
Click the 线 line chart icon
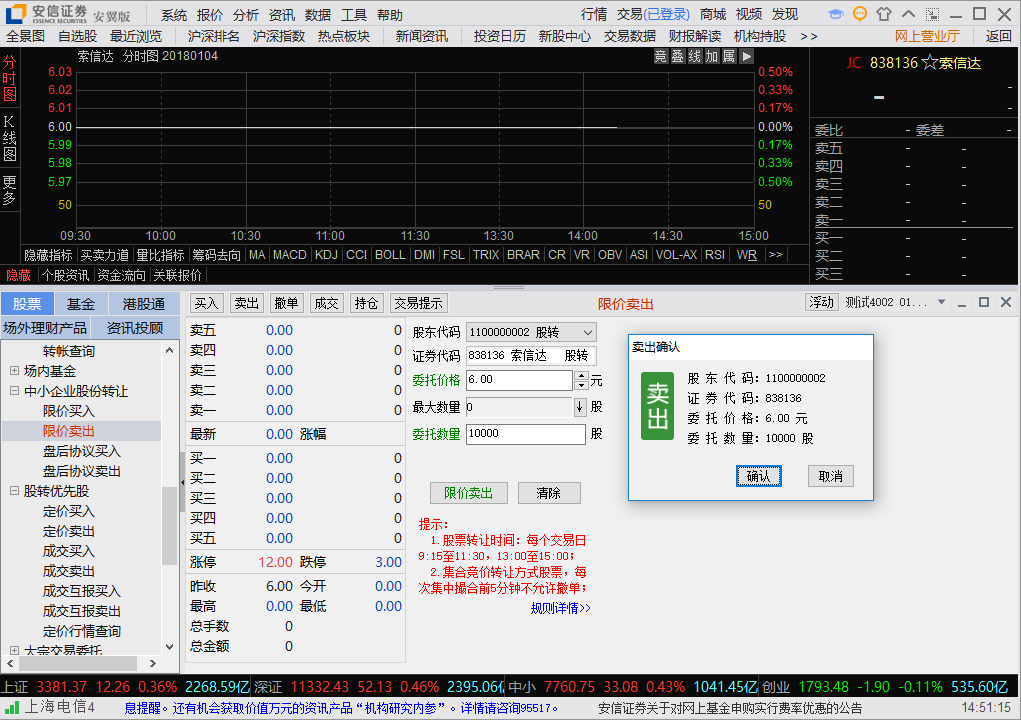point(695,57)
